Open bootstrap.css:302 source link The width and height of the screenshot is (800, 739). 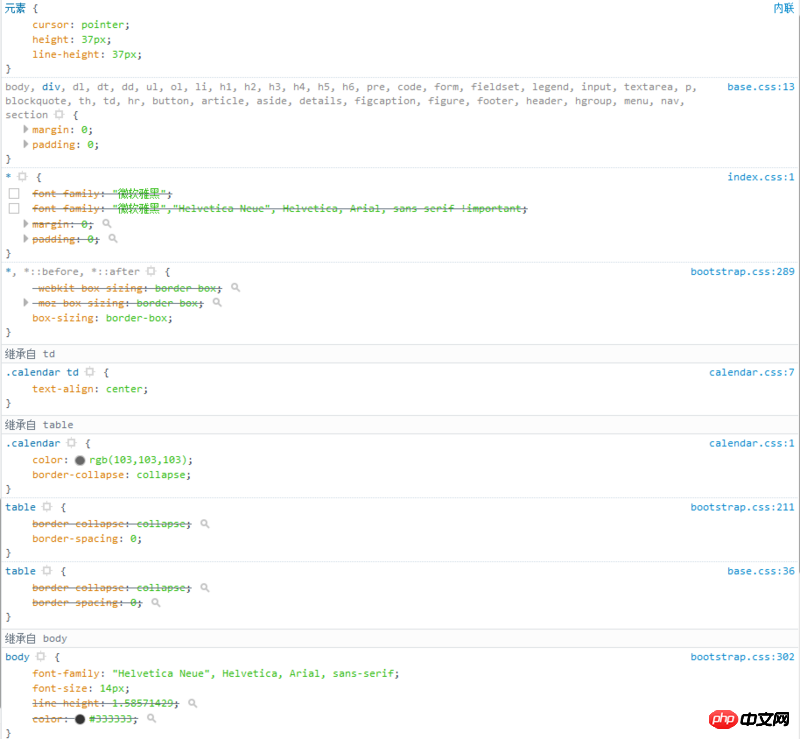pos(742,657)
